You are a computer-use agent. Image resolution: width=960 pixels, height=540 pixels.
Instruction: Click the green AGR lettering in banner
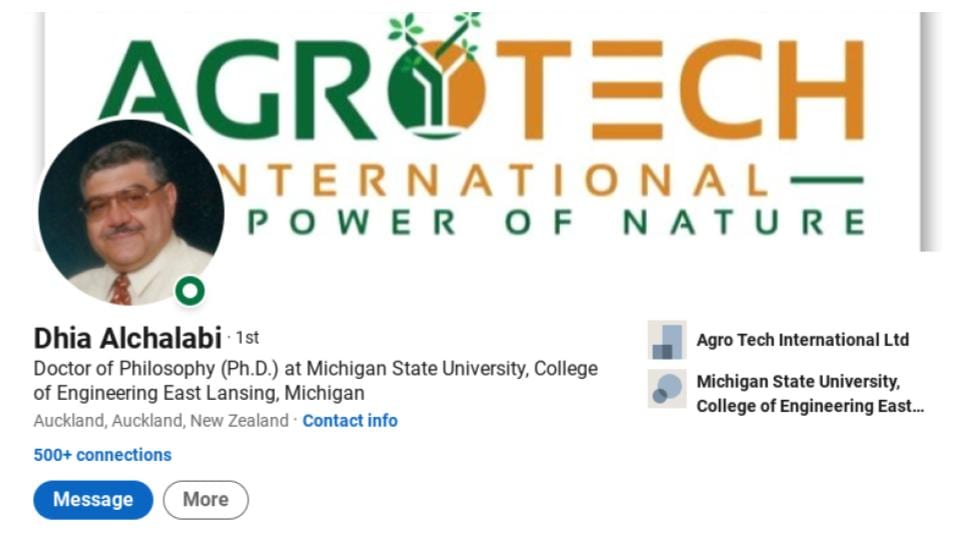coord(239,89)
